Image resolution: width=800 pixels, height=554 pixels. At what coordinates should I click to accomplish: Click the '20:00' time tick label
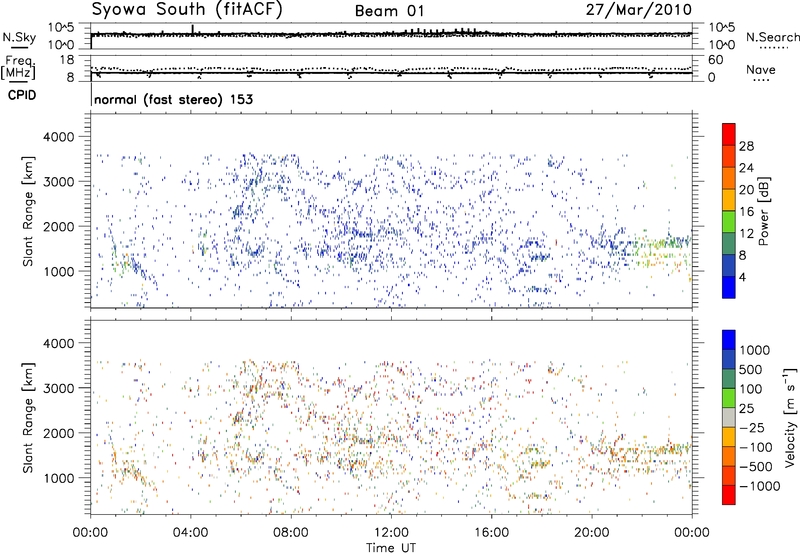(591, 533)
